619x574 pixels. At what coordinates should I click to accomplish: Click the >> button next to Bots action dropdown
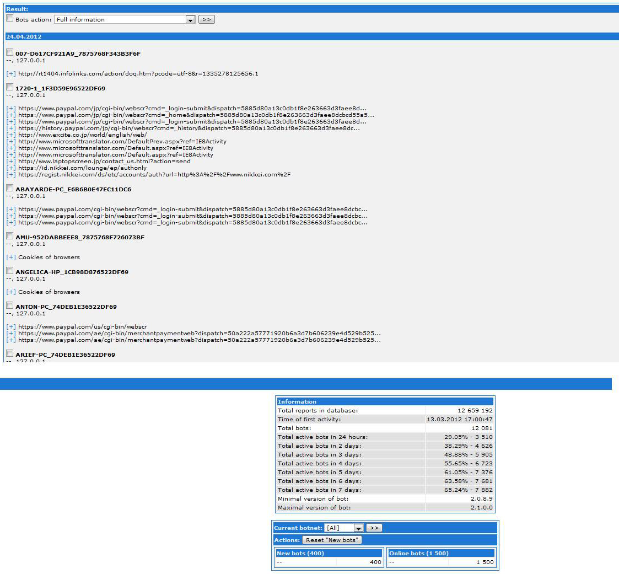point(206,19)
